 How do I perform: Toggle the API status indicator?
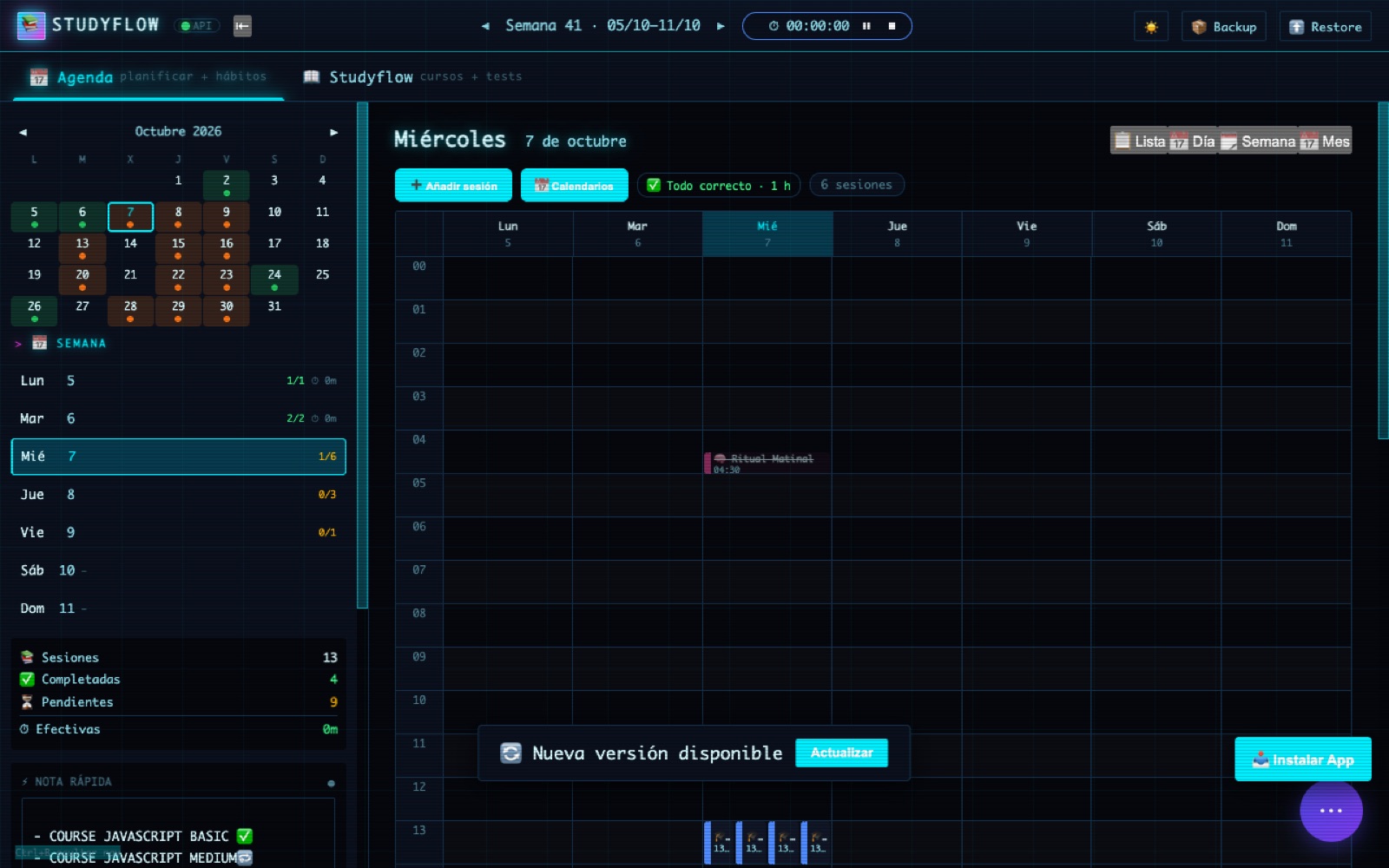tap(197, 26)
